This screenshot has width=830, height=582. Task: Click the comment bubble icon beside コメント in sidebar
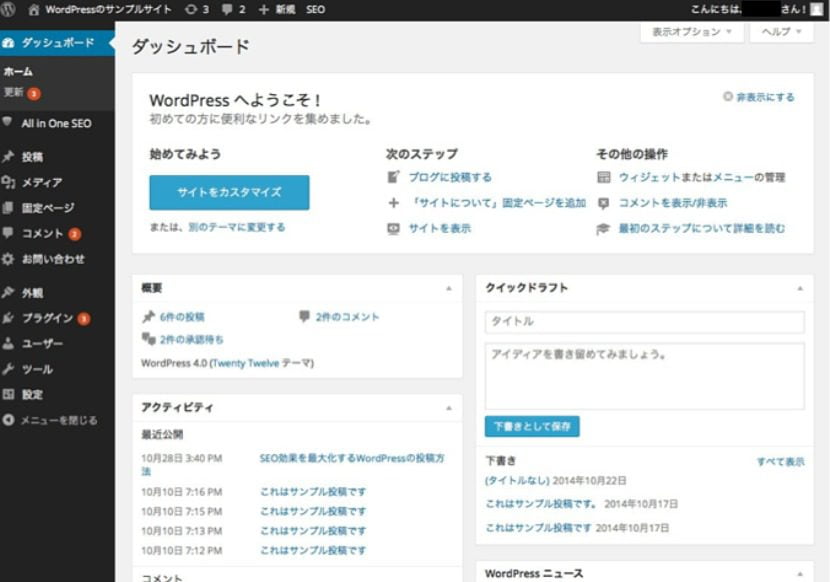click(x=8, y=232)
